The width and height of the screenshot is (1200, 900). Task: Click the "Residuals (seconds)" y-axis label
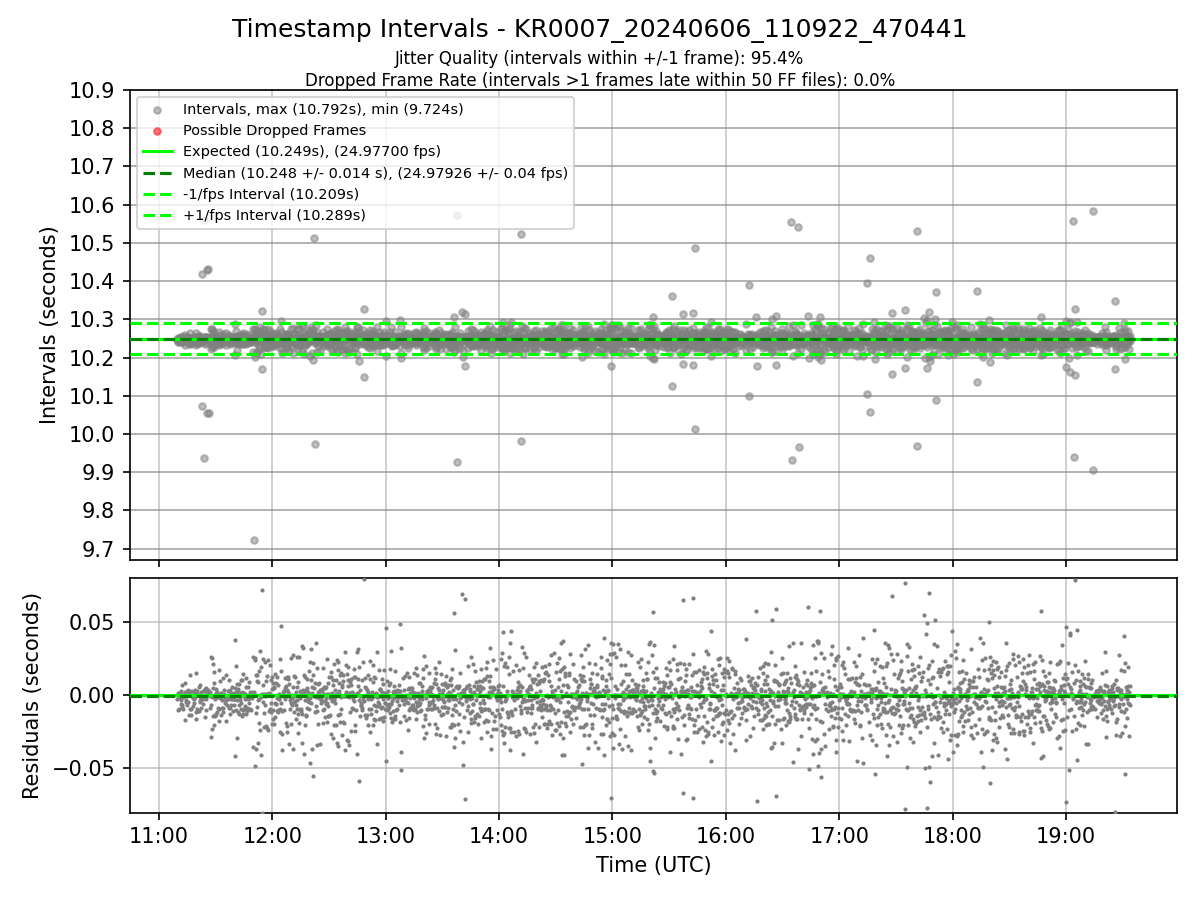(x=31, y=696)
